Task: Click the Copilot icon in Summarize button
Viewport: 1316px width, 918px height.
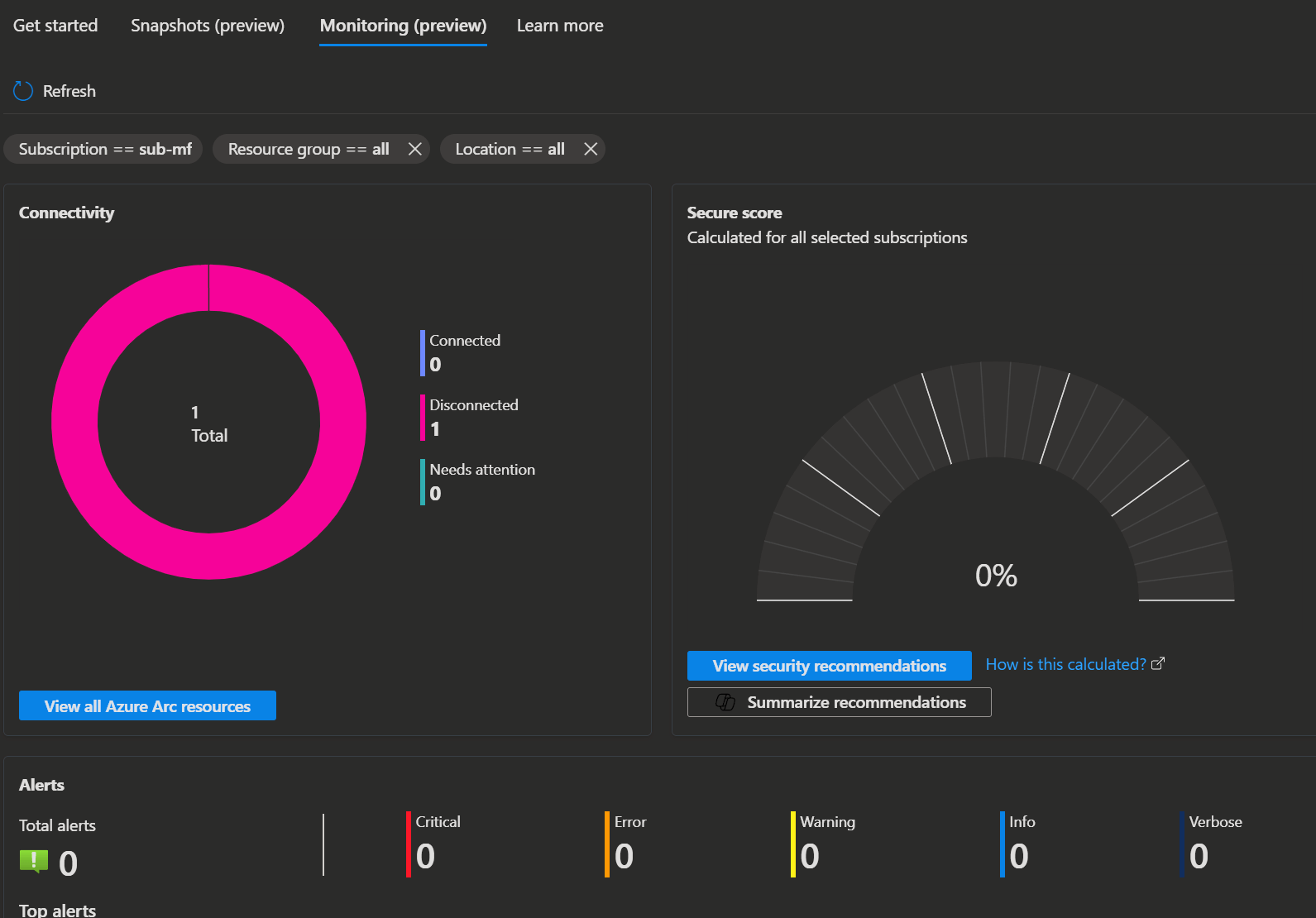Action: 725,702
